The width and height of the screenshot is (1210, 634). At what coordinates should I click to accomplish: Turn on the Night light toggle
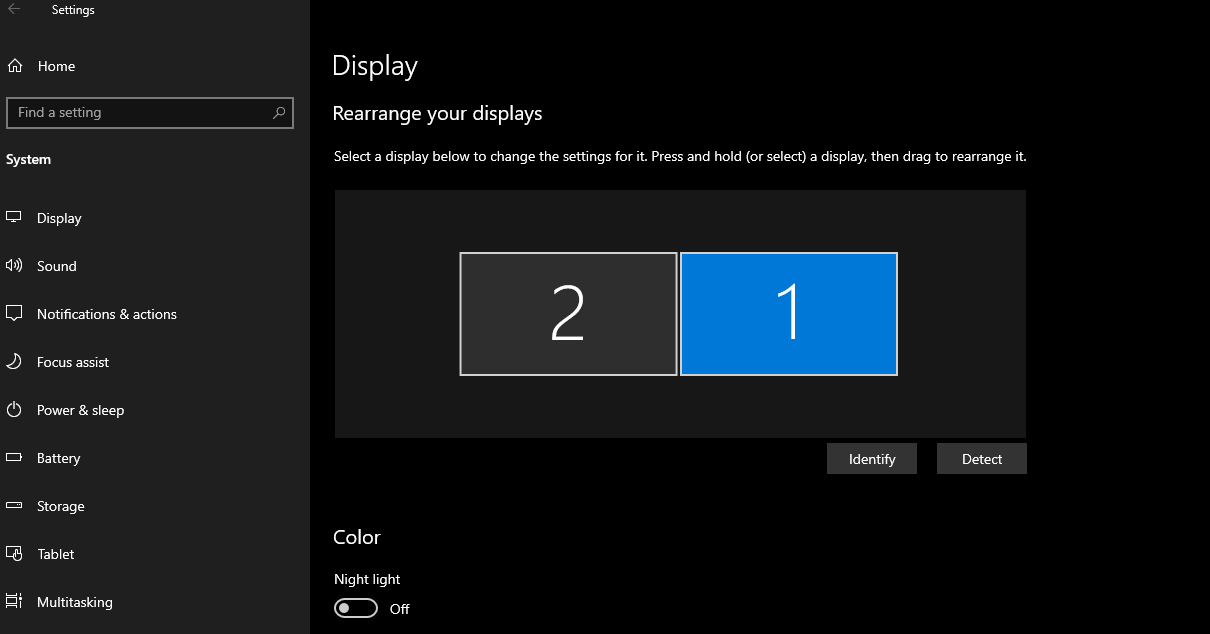(x=356, y=608)
